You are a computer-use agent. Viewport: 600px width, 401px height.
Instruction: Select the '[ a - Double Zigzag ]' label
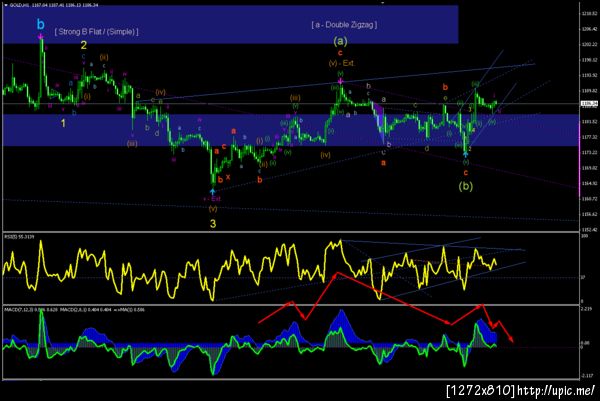(344, 25)
